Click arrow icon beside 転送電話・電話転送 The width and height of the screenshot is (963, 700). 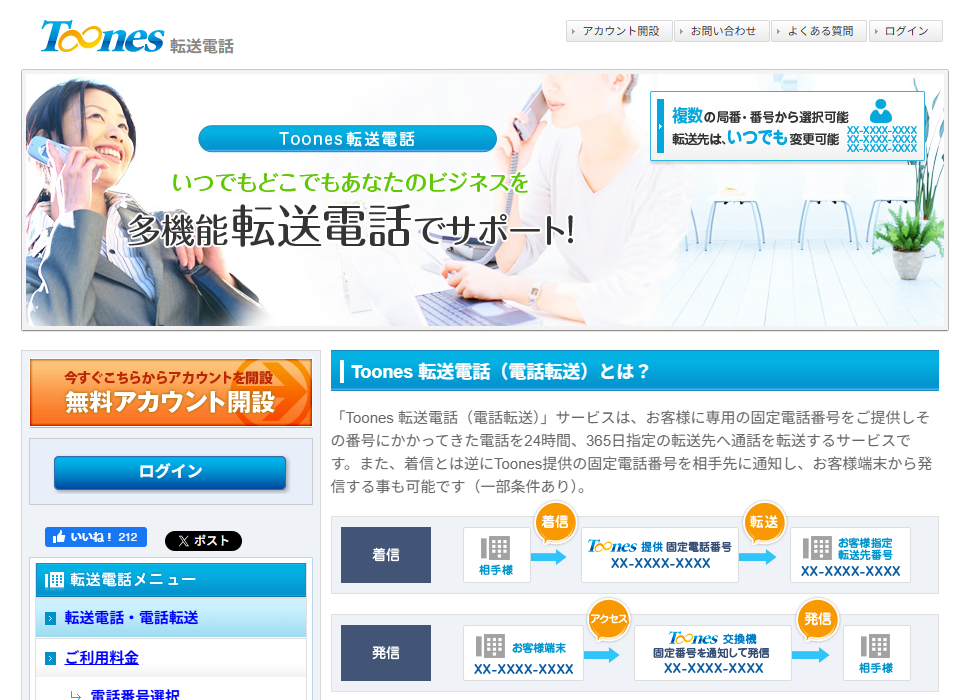pyautogui.click(x=51, y=618)
